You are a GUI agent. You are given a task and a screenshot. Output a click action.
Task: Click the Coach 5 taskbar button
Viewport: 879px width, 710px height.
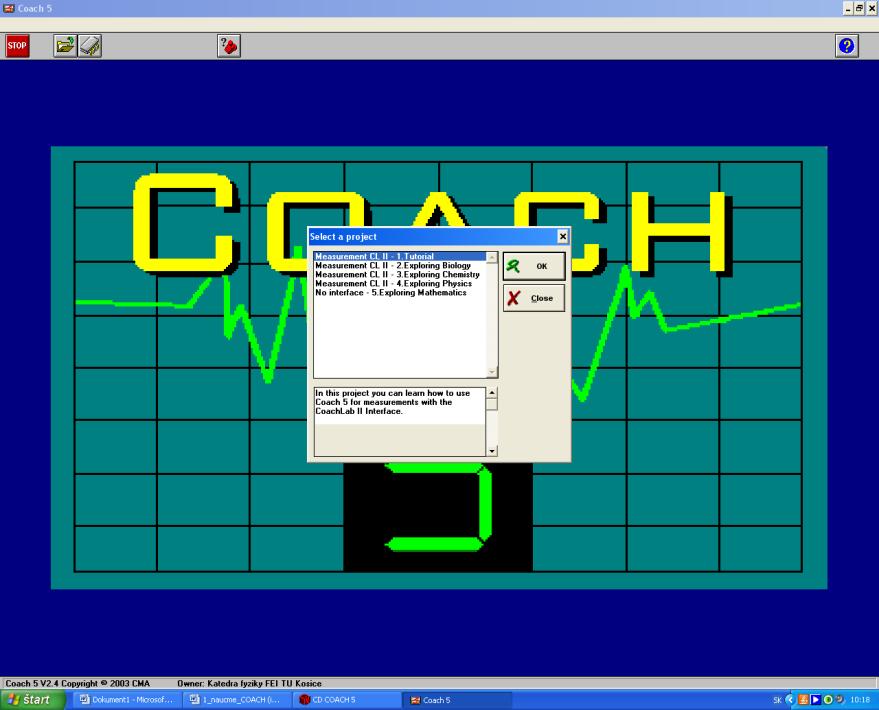click(x=457, y=700)
